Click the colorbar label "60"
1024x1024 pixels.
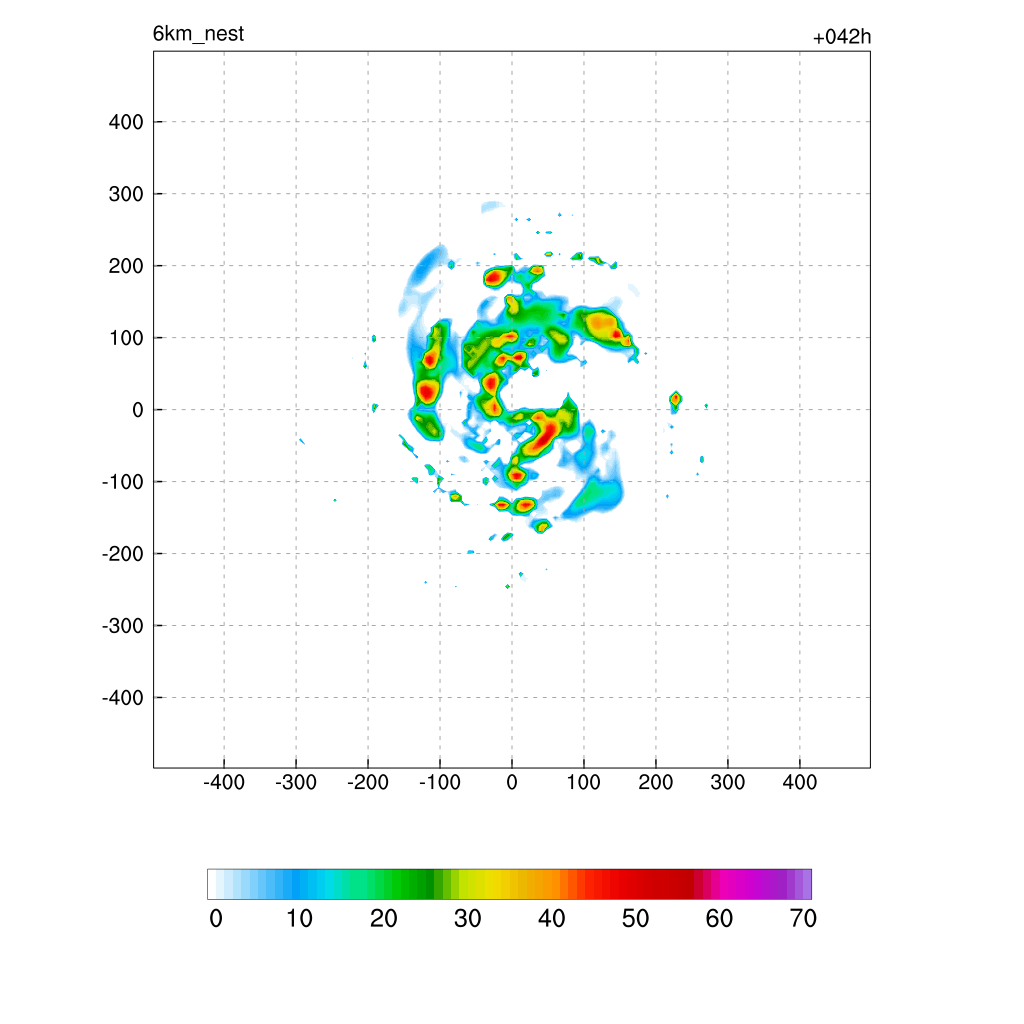[x=719, y=919]
